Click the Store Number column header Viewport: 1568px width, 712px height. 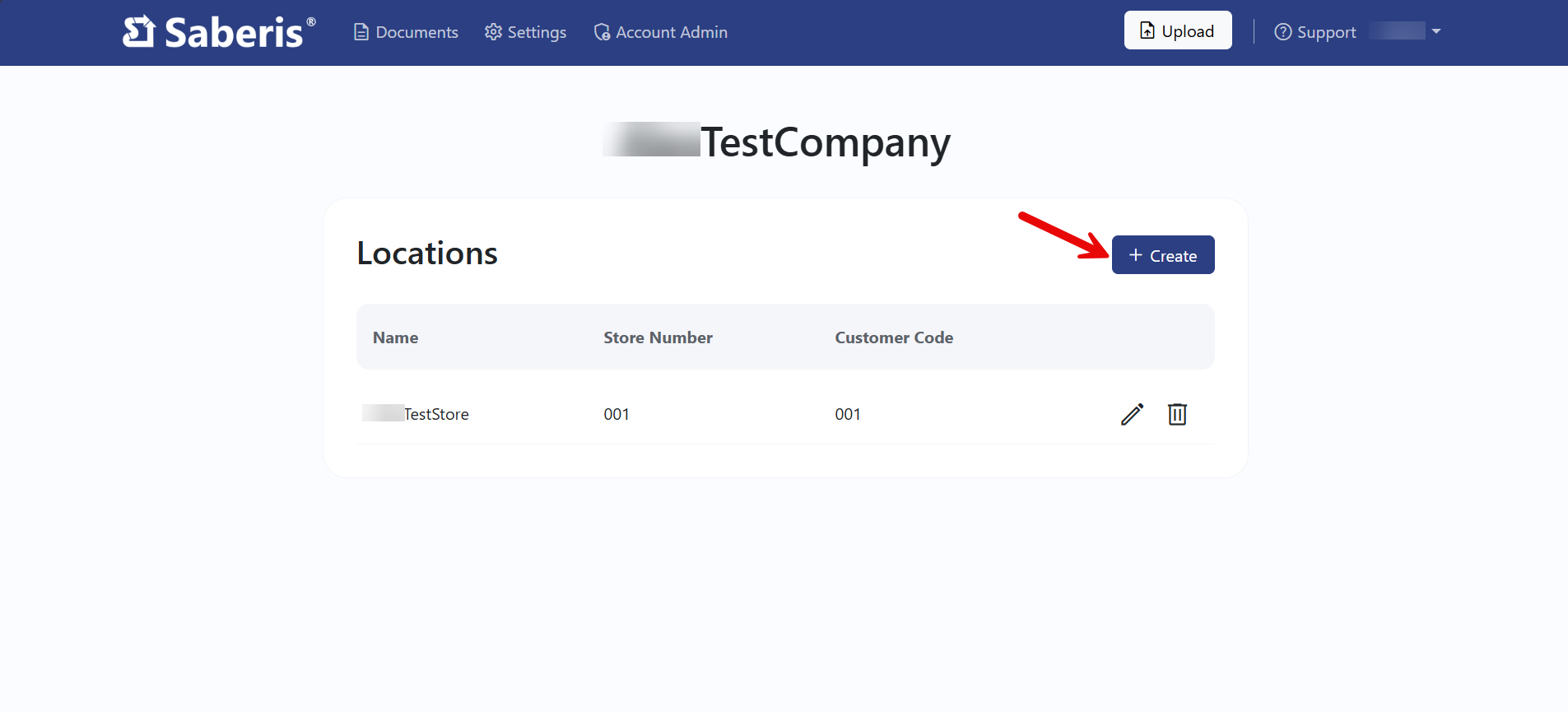click(658, 337)
